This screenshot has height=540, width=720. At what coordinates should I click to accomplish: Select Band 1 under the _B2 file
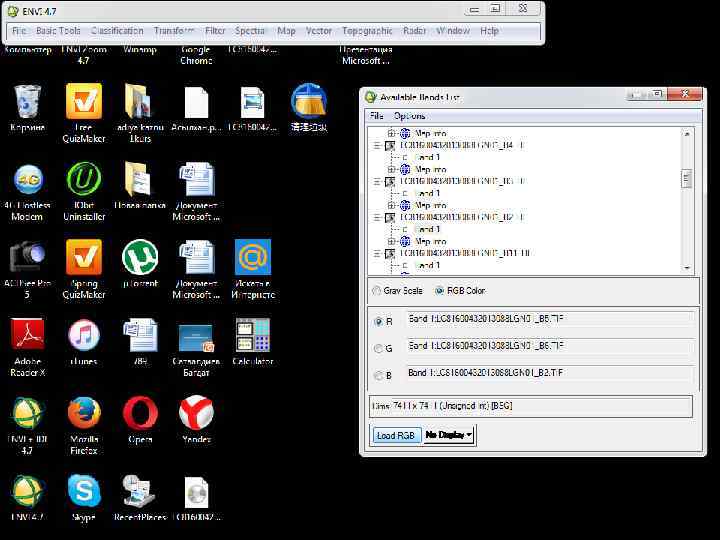pyautogui.click(x=427, y=229)
